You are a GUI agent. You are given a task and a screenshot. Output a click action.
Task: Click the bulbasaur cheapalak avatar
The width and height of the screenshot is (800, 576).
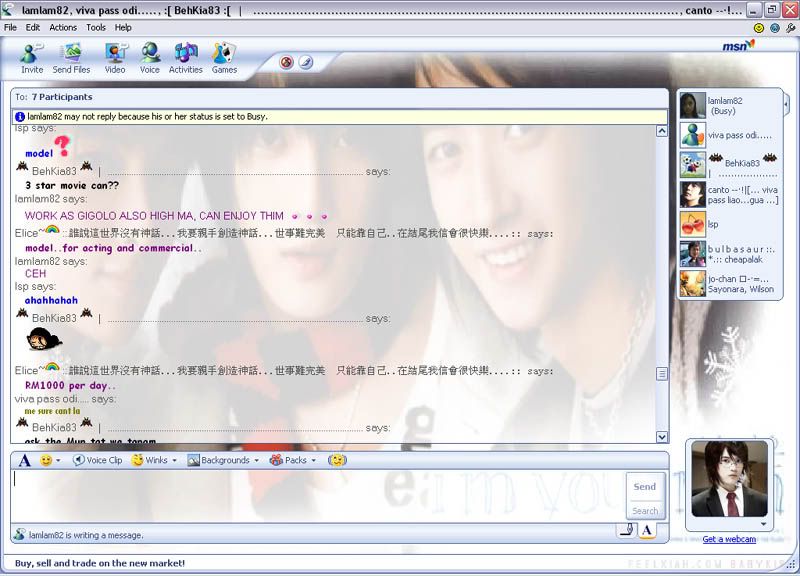[x=692, y=254]
